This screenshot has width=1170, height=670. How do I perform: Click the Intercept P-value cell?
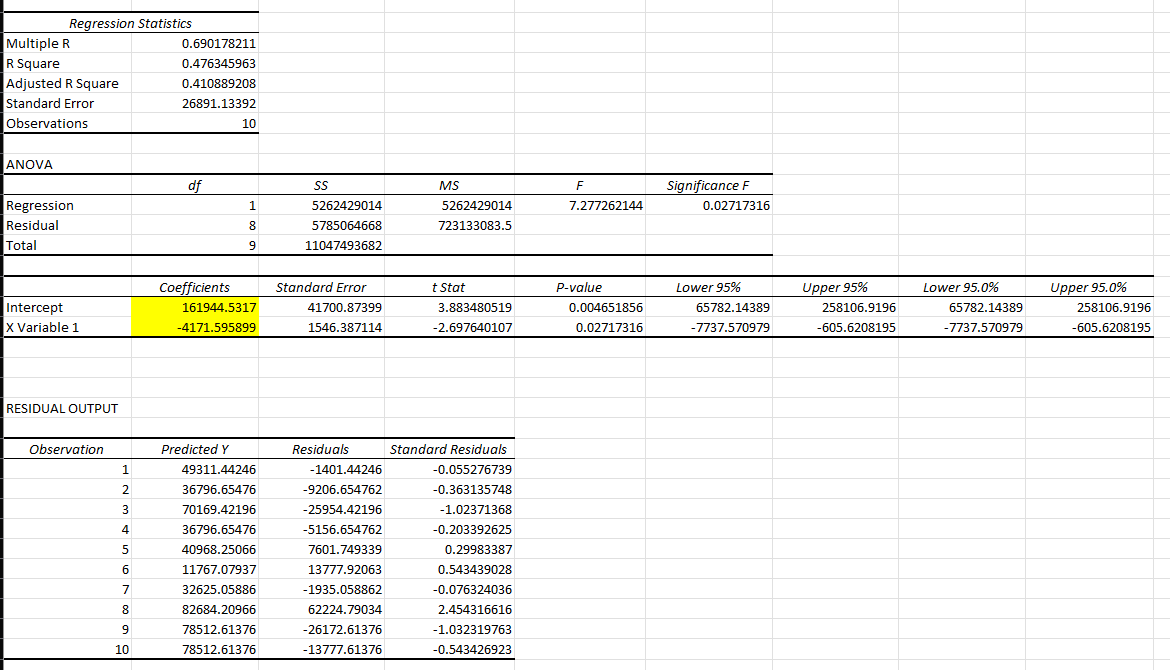[x=580, y=307]
